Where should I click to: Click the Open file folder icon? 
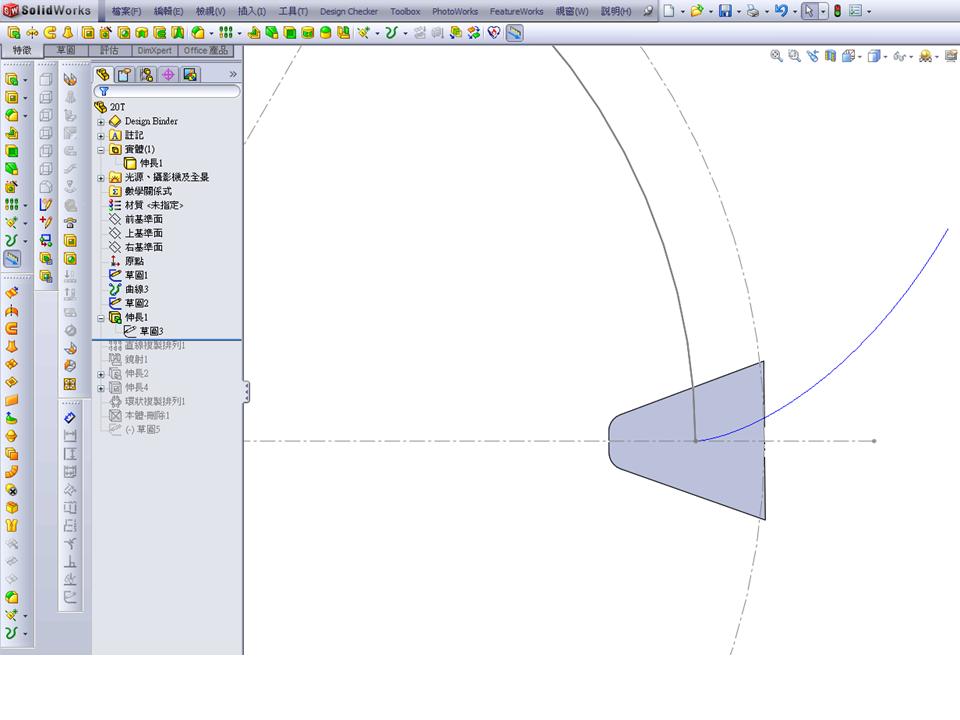[696, 11]
